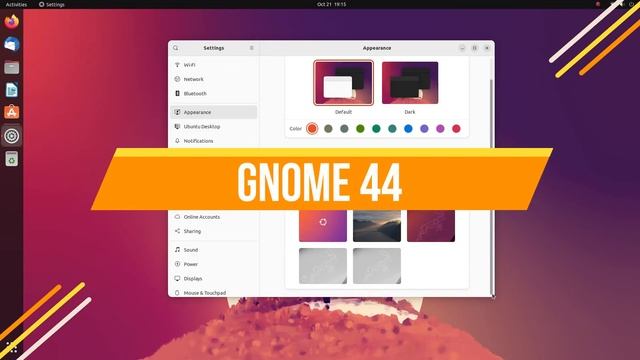
Task: Pick the blue accent color
Action: point(408,129)
